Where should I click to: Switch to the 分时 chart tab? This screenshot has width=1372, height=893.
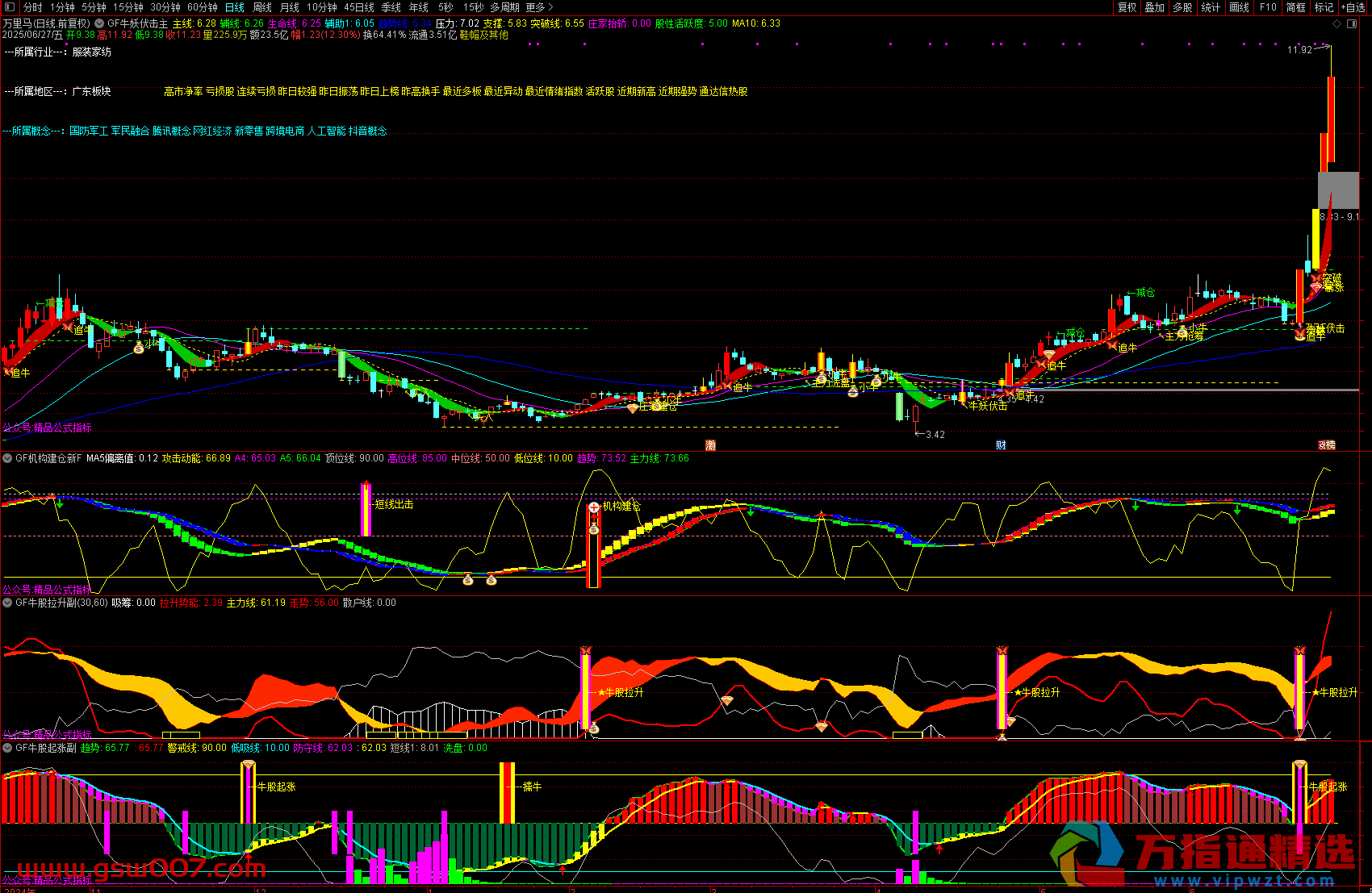tap(32, 7)
